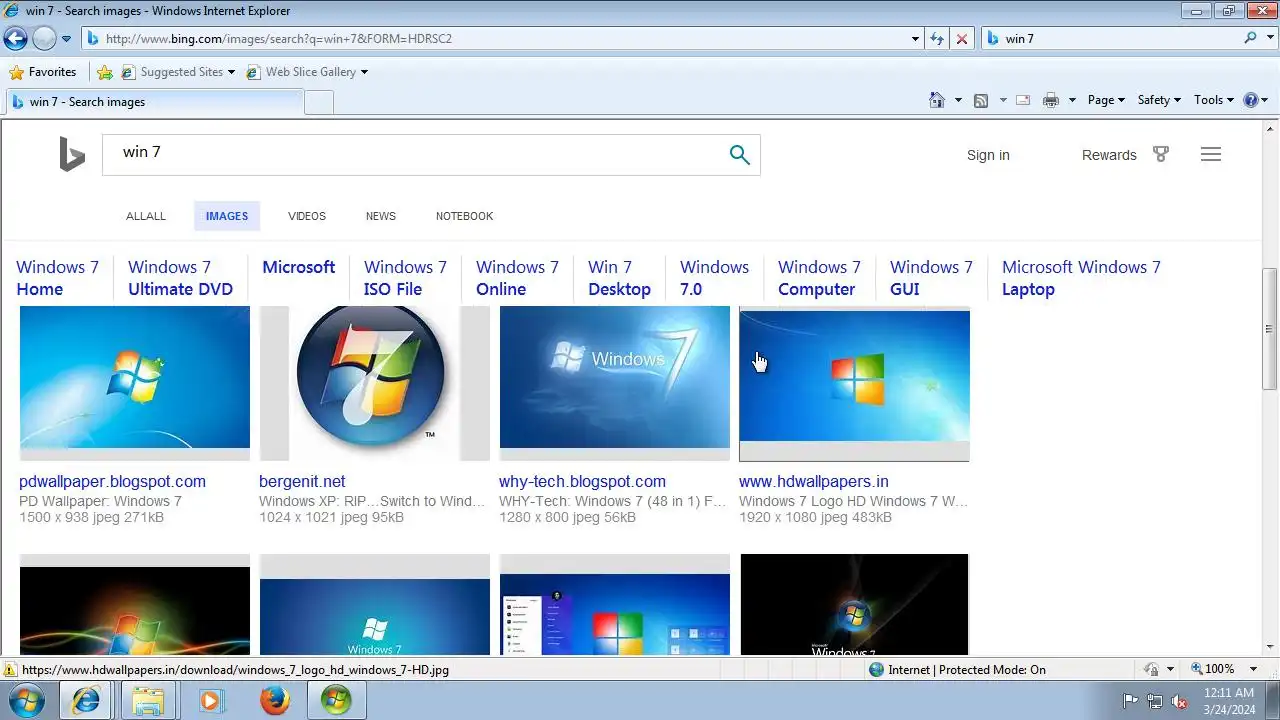Open the Tools menu

coord(1214,100)
